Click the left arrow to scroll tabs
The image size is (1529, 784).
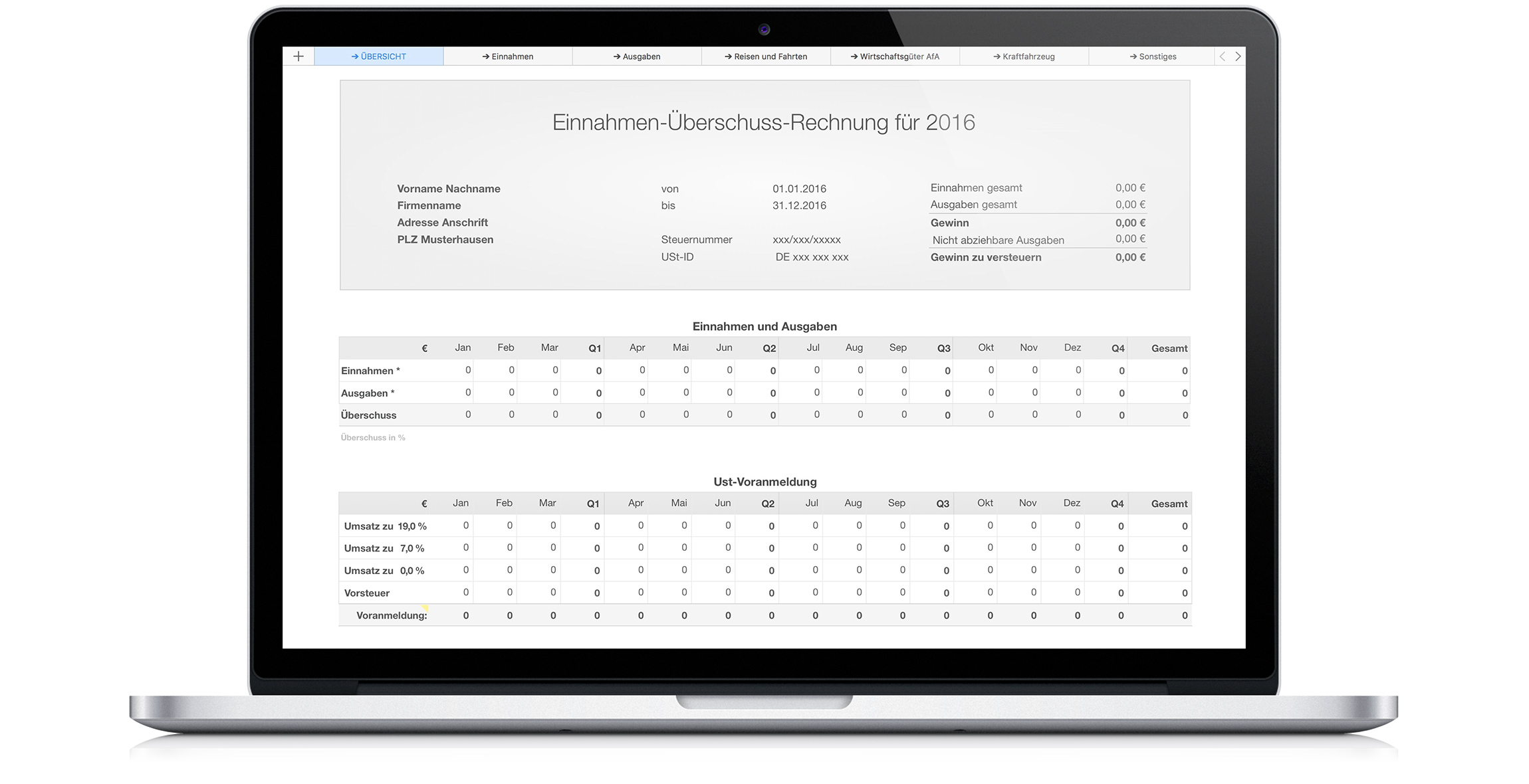pyautogui.click(x=1223, y=56)
